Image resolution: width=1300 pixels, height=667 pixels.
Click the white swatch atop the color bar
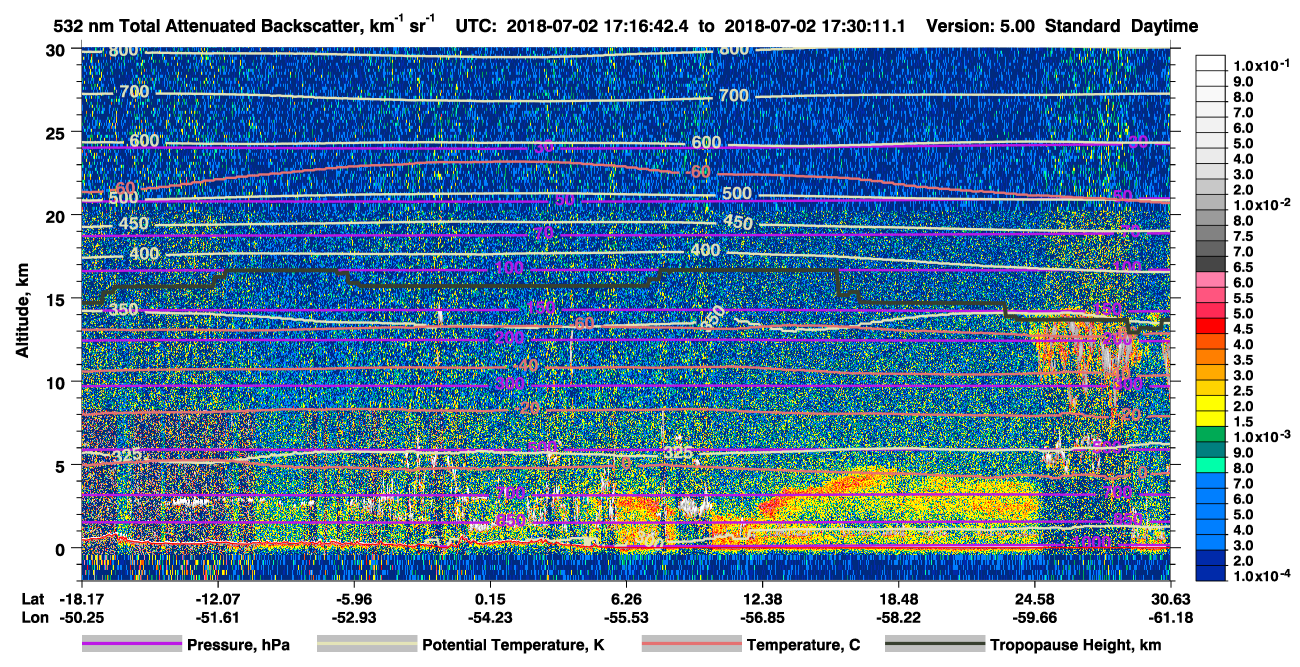(1213, 63)
